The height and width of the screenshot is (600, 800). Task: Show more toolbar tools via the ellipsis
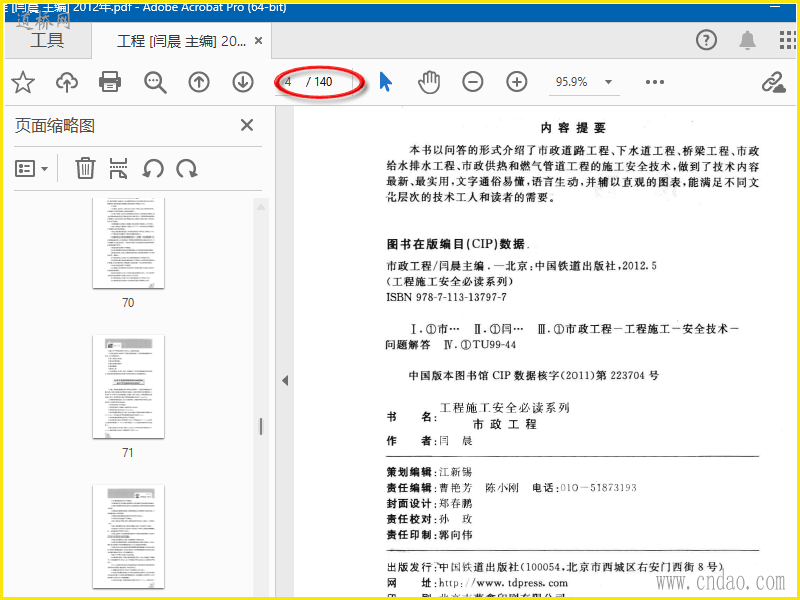coord(655,82)
